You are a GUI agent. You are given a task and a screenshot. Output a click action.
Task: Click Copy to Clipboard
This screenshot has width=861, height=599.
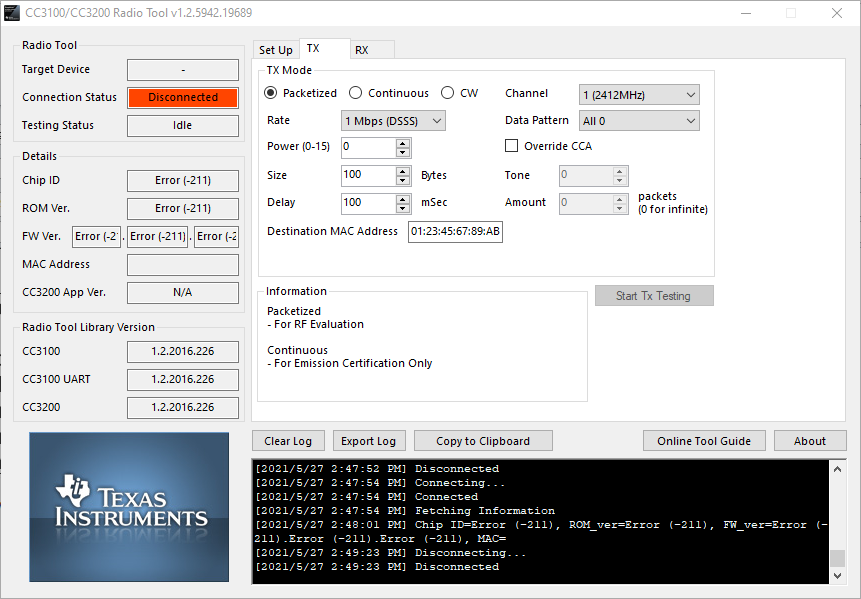[483, 441]
